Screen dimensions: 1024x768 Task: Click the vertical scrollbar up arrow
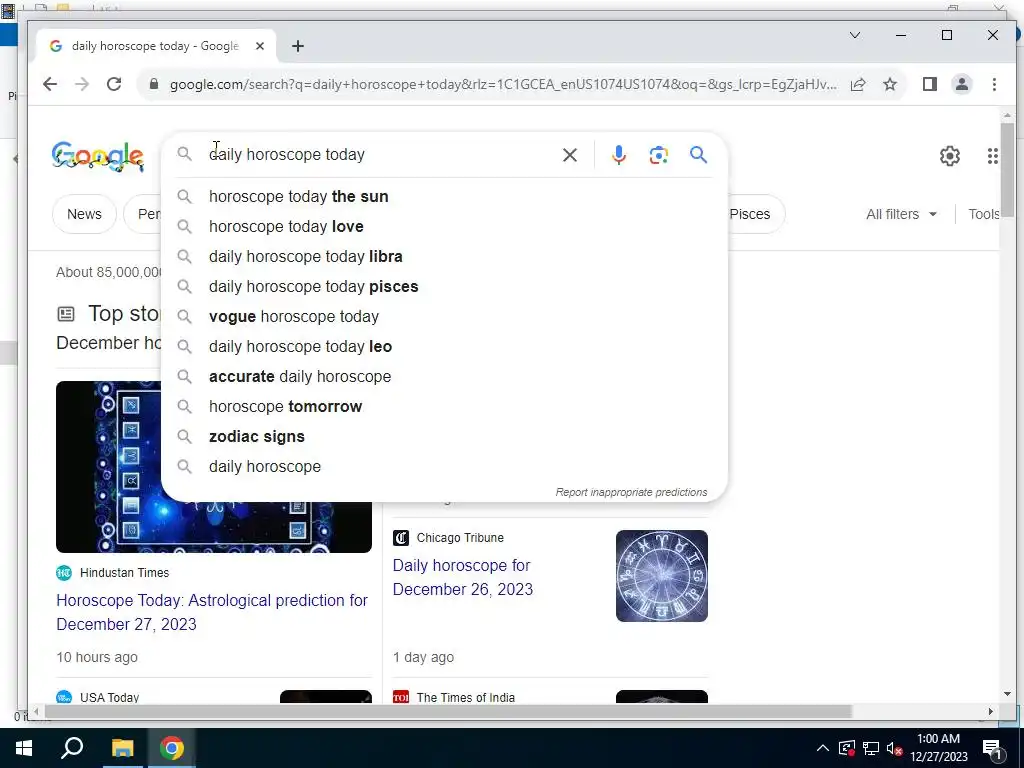pos(1006,116)
